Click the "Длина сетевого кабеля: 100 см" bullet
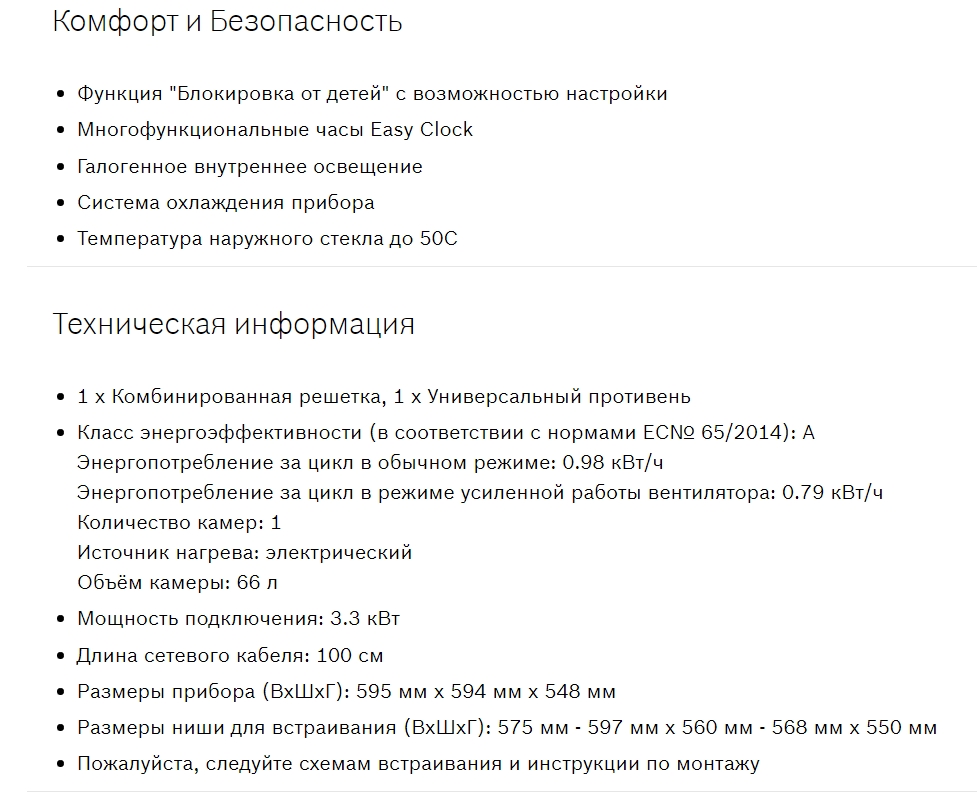Viewport: 977px width, 793px height. tap(230, 656)
